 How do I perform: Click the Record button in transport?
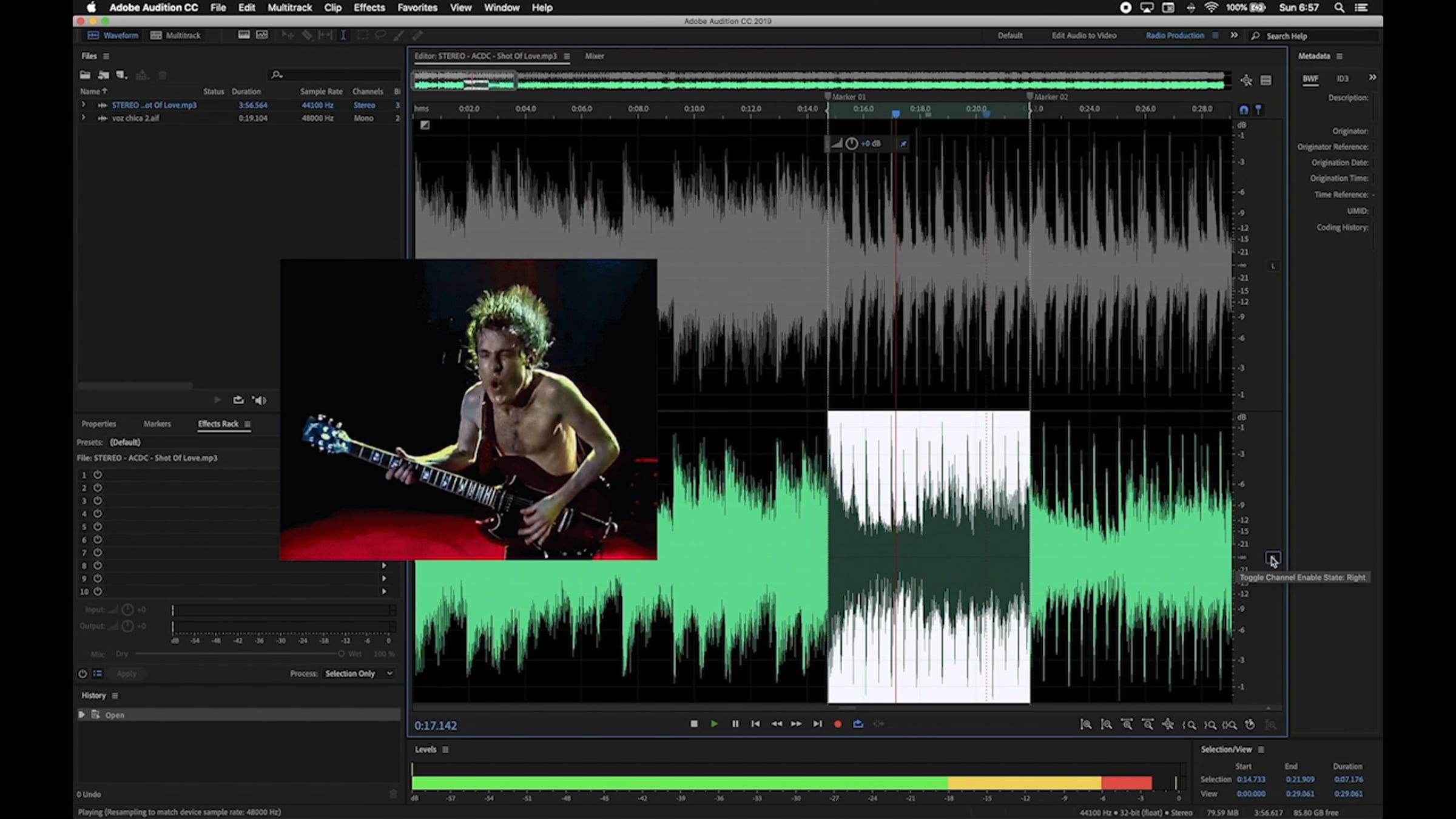point(838,724)
